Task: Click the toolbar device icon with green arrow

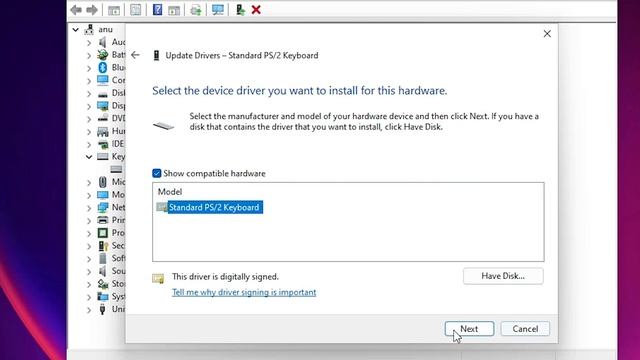Action: [240, 10]
